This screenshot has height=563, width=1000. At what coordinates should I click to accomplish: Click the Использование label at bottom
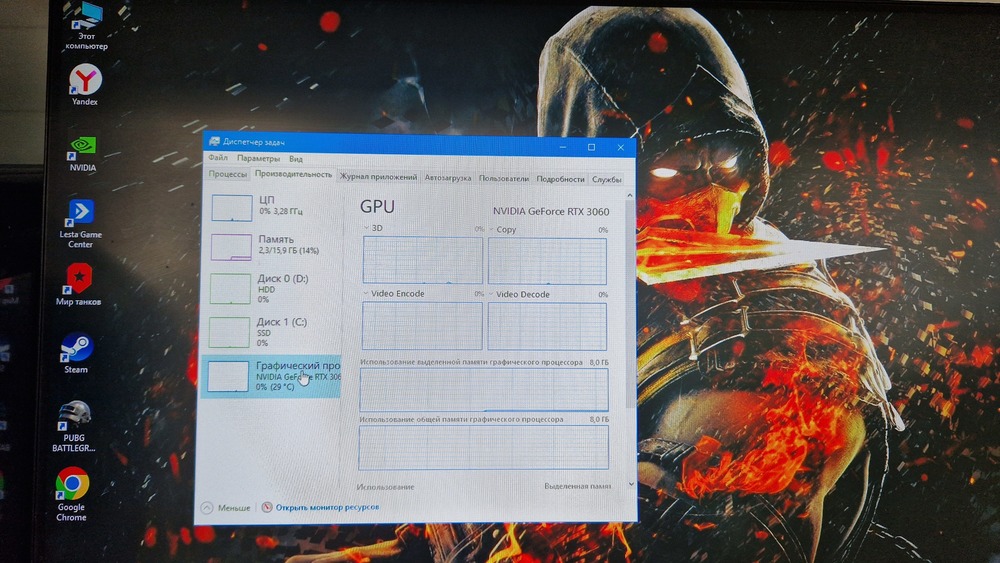coord(385,487)
